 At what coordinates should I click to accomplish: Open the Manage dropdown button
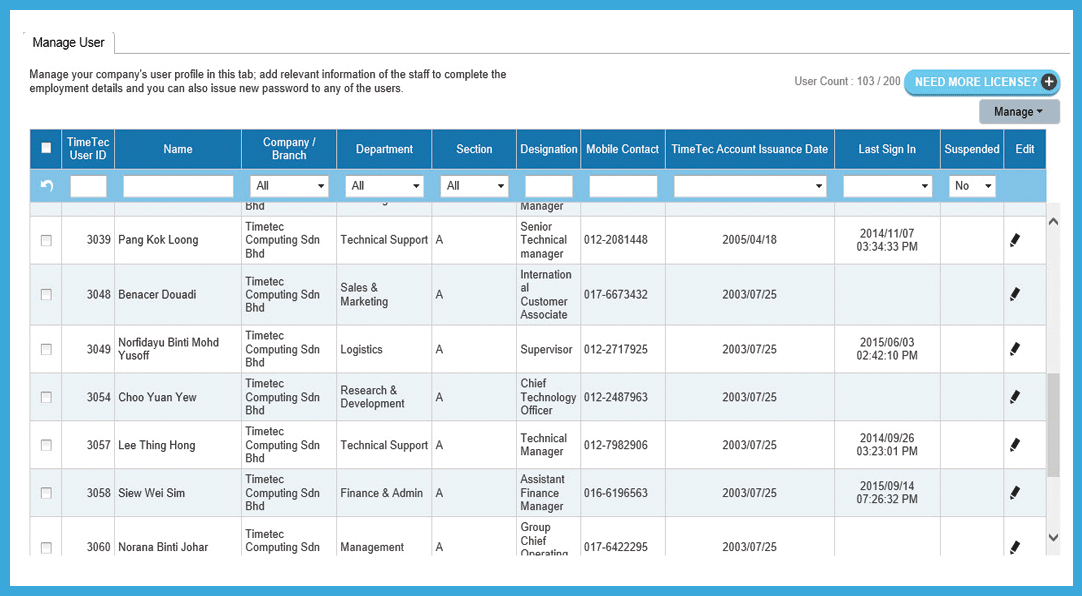pos(1019,112)
